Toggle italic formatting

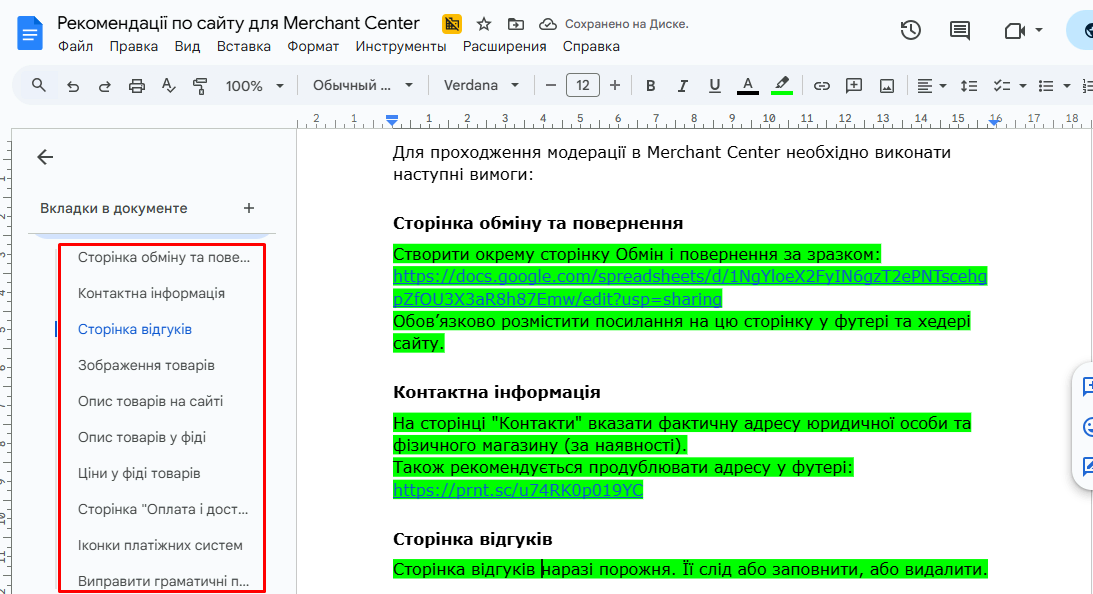[682, 86]
